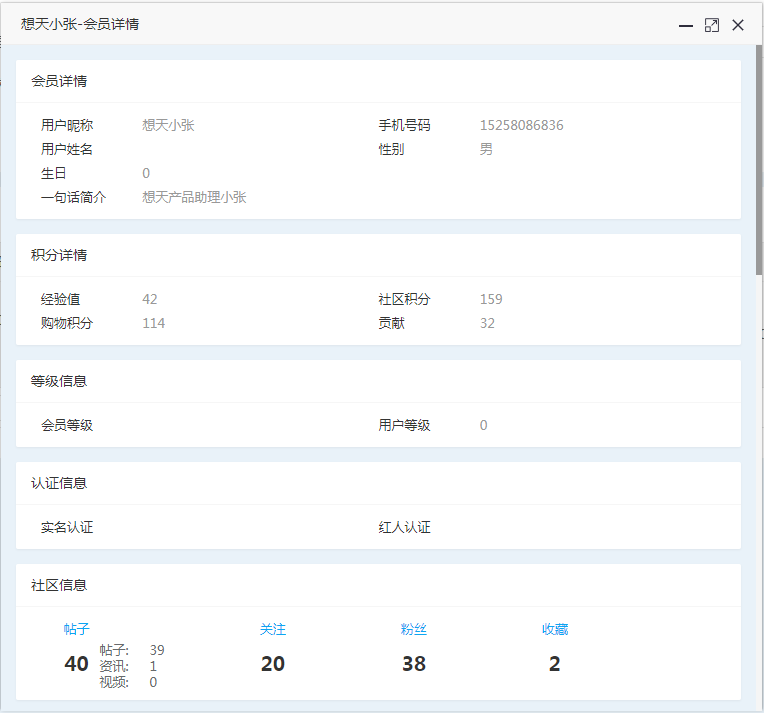Click the 购物积分 value 114
Viewport: 764px width, 713px height.
(153, 323)
